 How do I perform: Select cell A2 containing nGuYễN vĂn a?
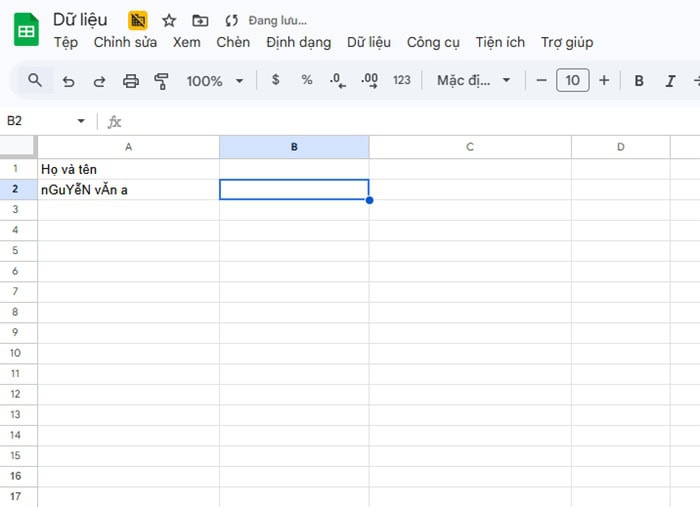click(128, 189)
